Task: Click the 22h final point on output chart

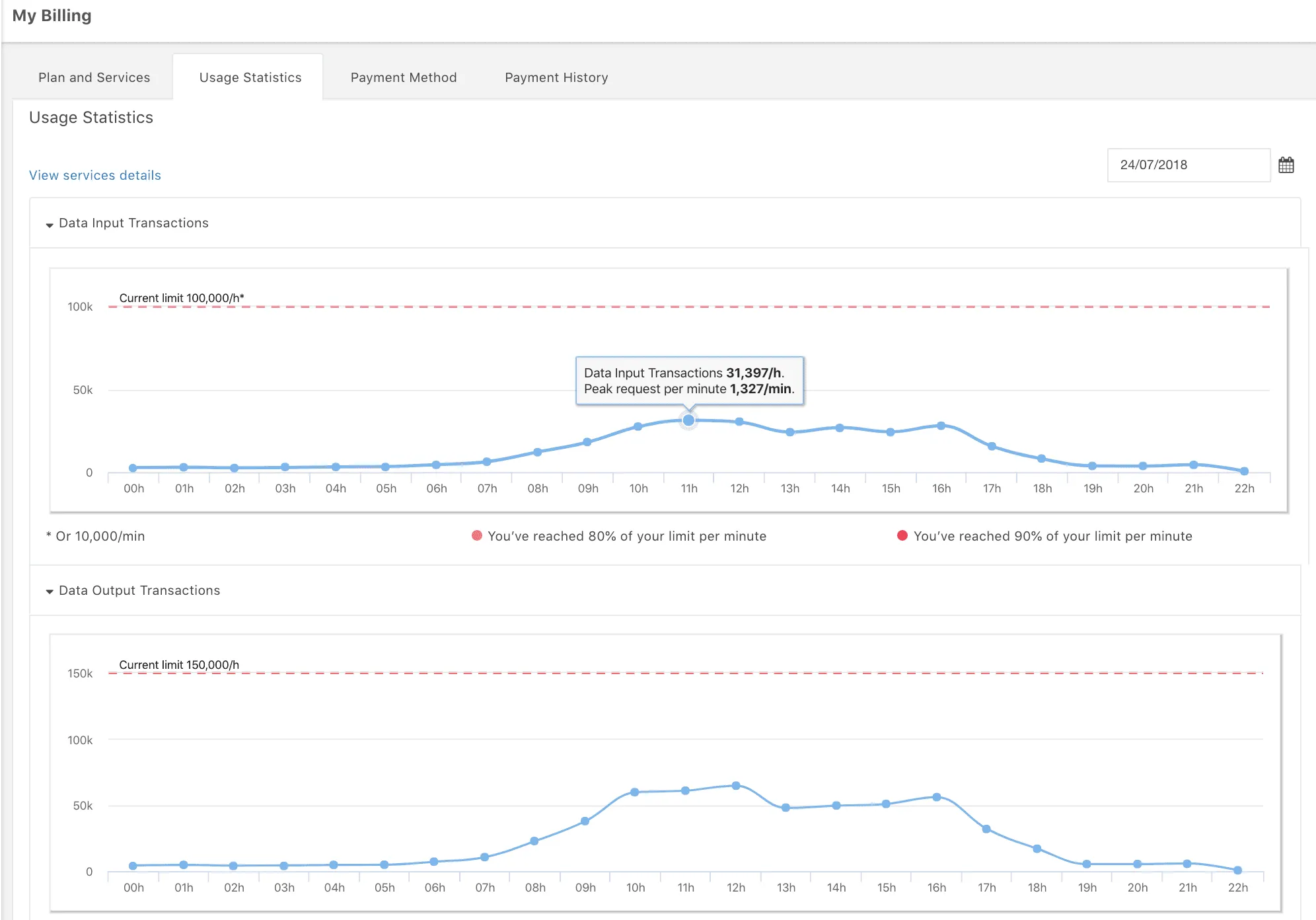Action: [1237, 870]
